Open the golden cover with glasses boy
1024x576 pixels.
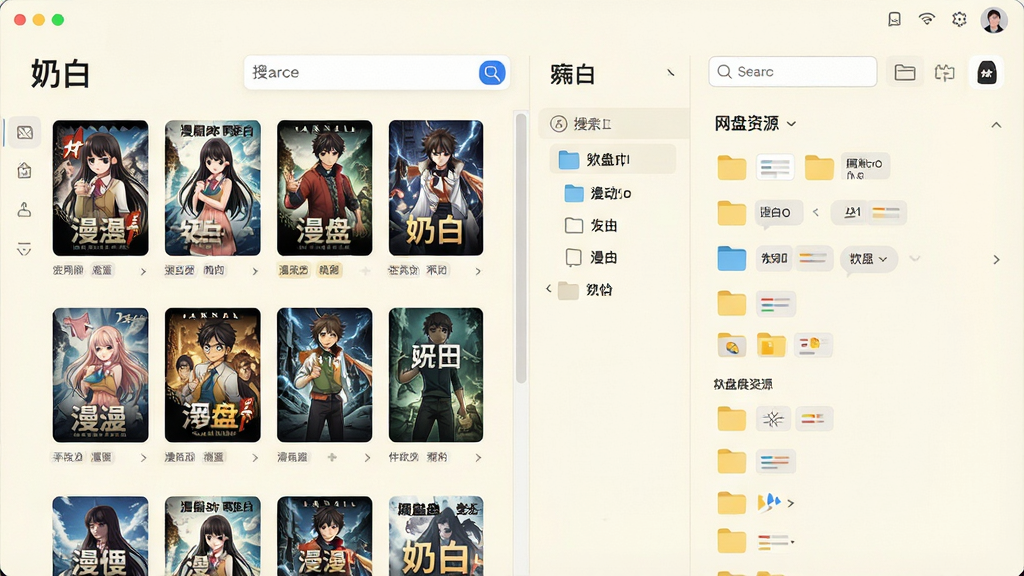click(213, 375)
